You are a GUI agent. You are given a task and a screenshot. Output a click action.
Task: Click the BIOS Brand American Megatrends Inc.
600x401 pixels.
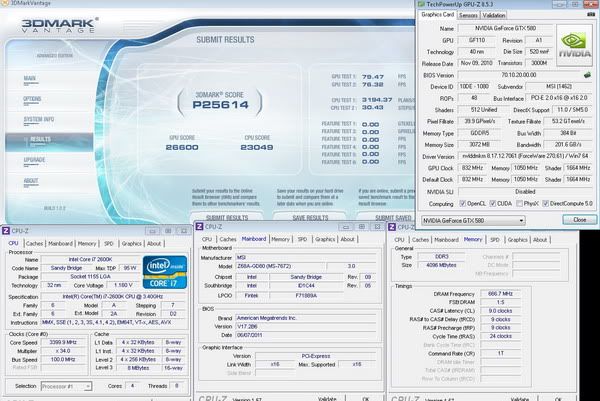pos(305,318)
